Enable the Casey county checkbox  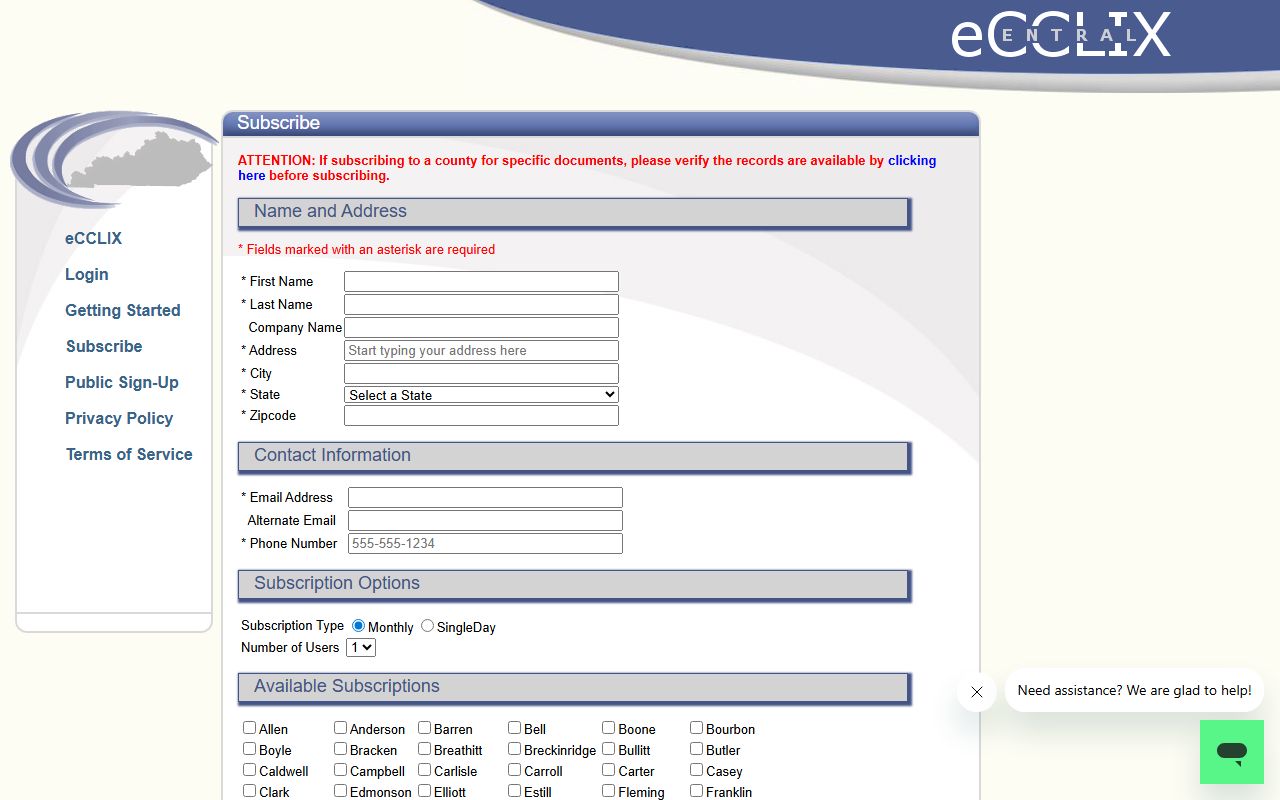[696, 770]
